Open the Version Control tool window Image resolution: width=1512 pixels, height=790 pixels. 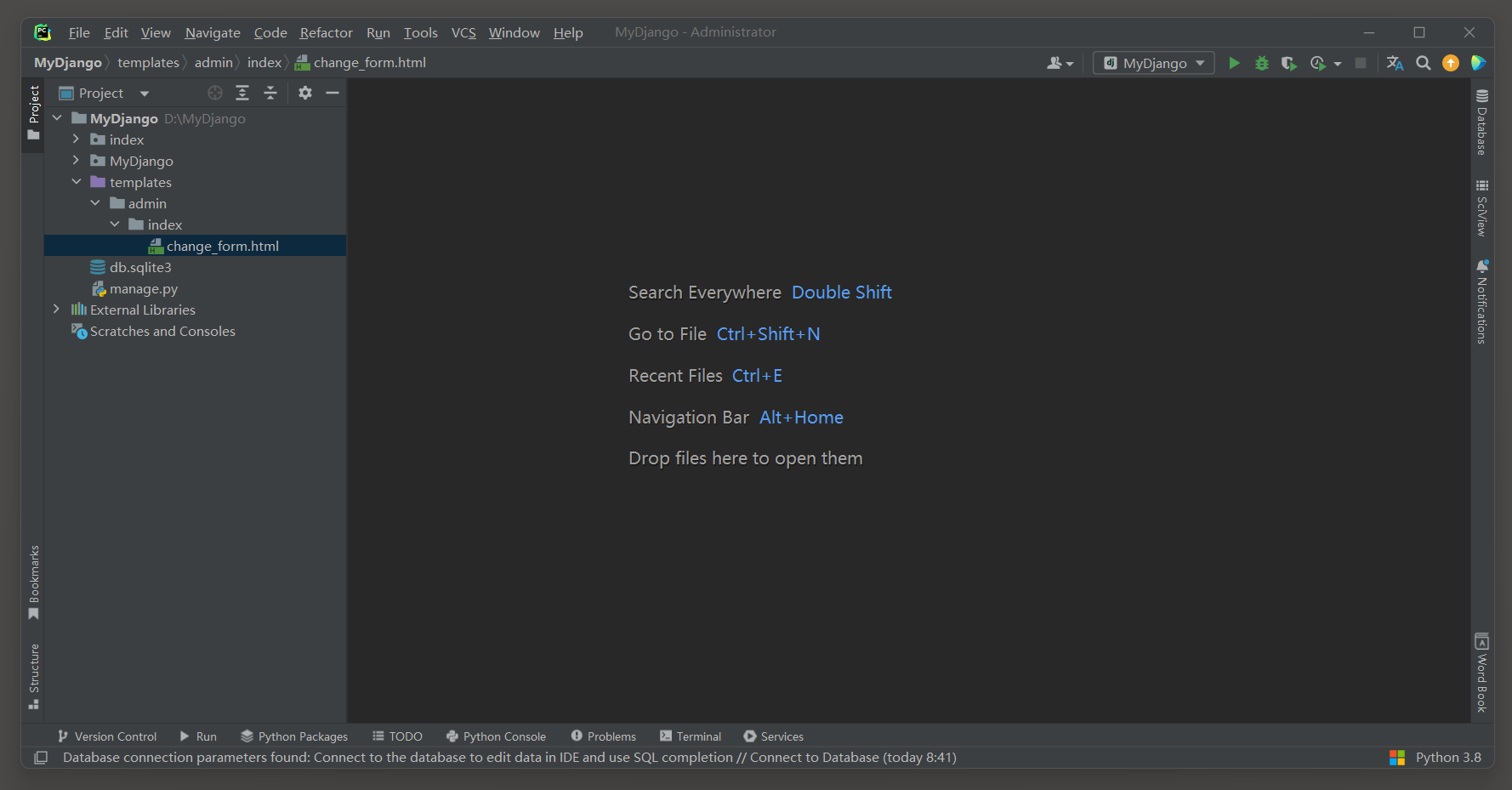pos(107,736)
